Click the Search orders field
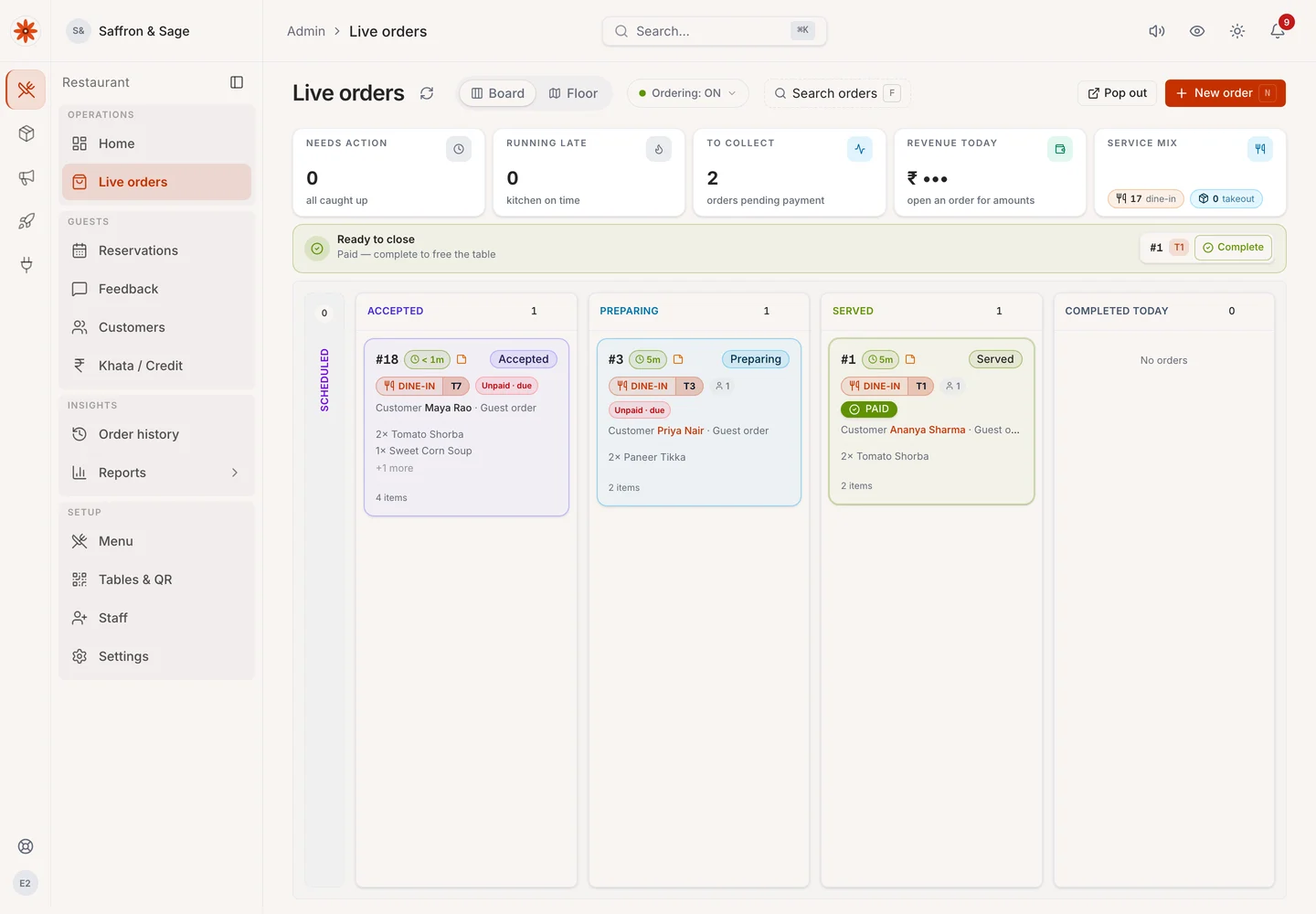Viewport: 1316px width, 914px height. [837, 93]
